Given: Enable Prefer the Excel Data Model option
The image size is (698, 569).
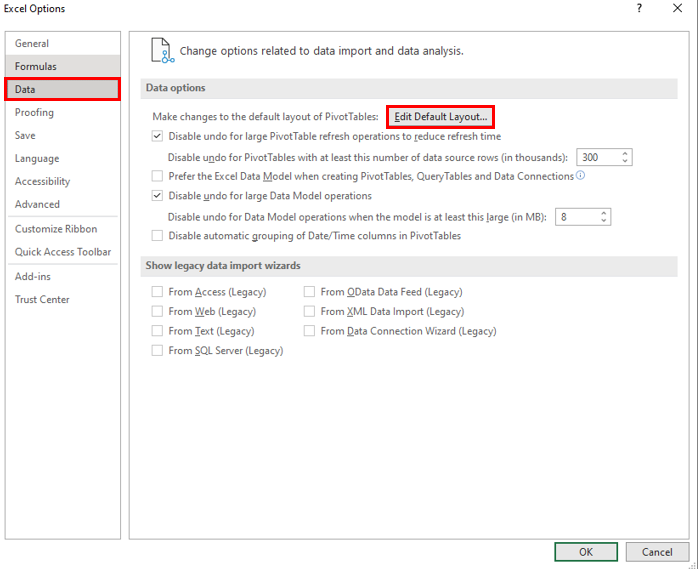Looking at the screenshot, I should [x=157, y=176].
